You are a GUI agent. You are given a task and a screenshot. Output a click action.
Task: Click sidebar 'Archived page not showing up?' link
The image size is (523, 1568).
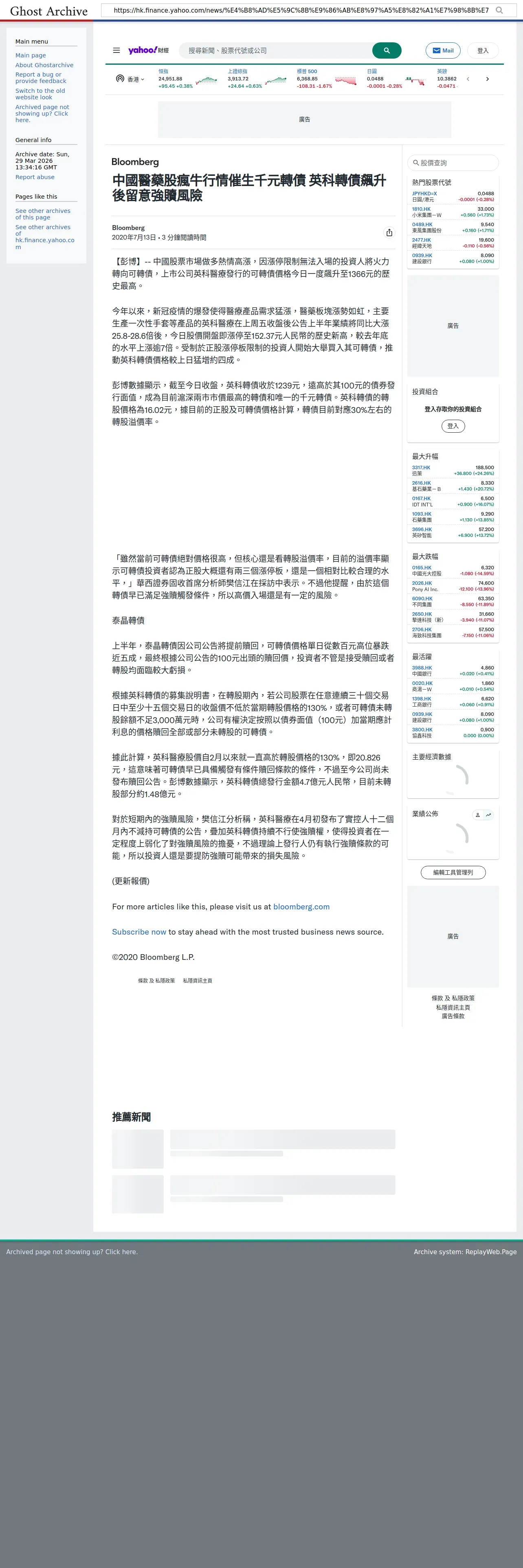42,113
